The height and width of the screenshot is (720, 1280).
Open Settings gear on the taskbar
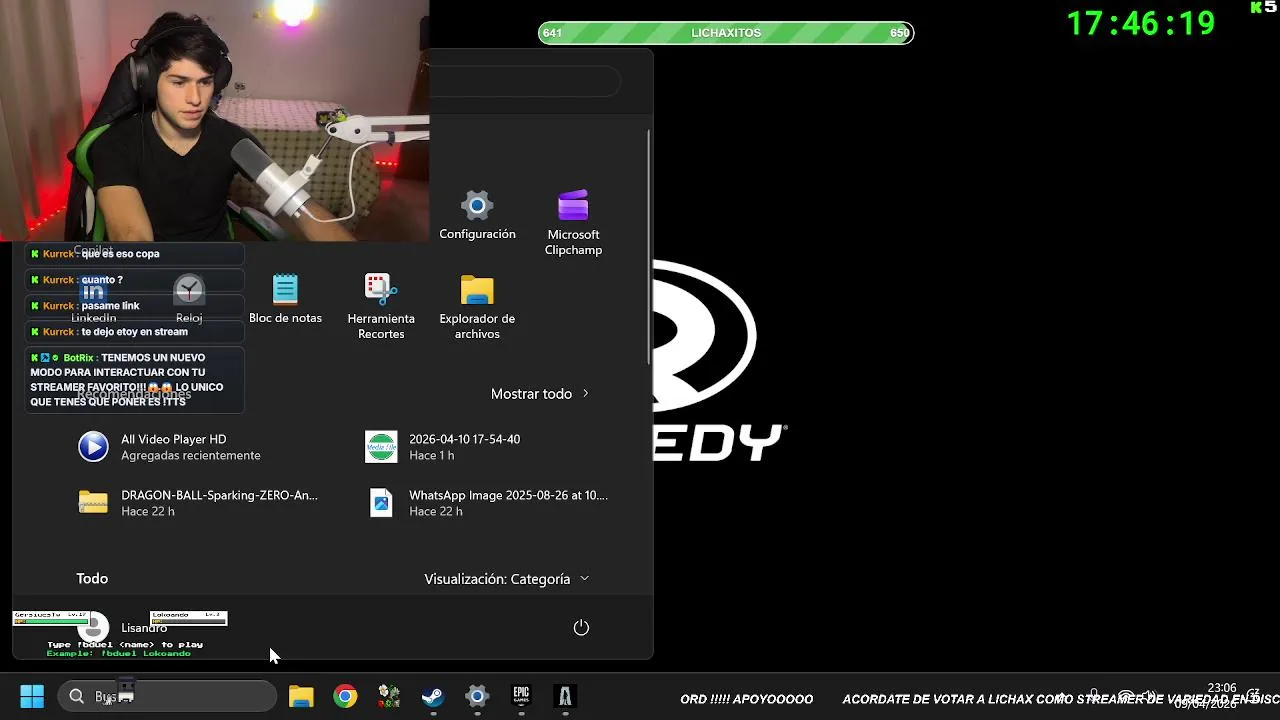(477, 696)
